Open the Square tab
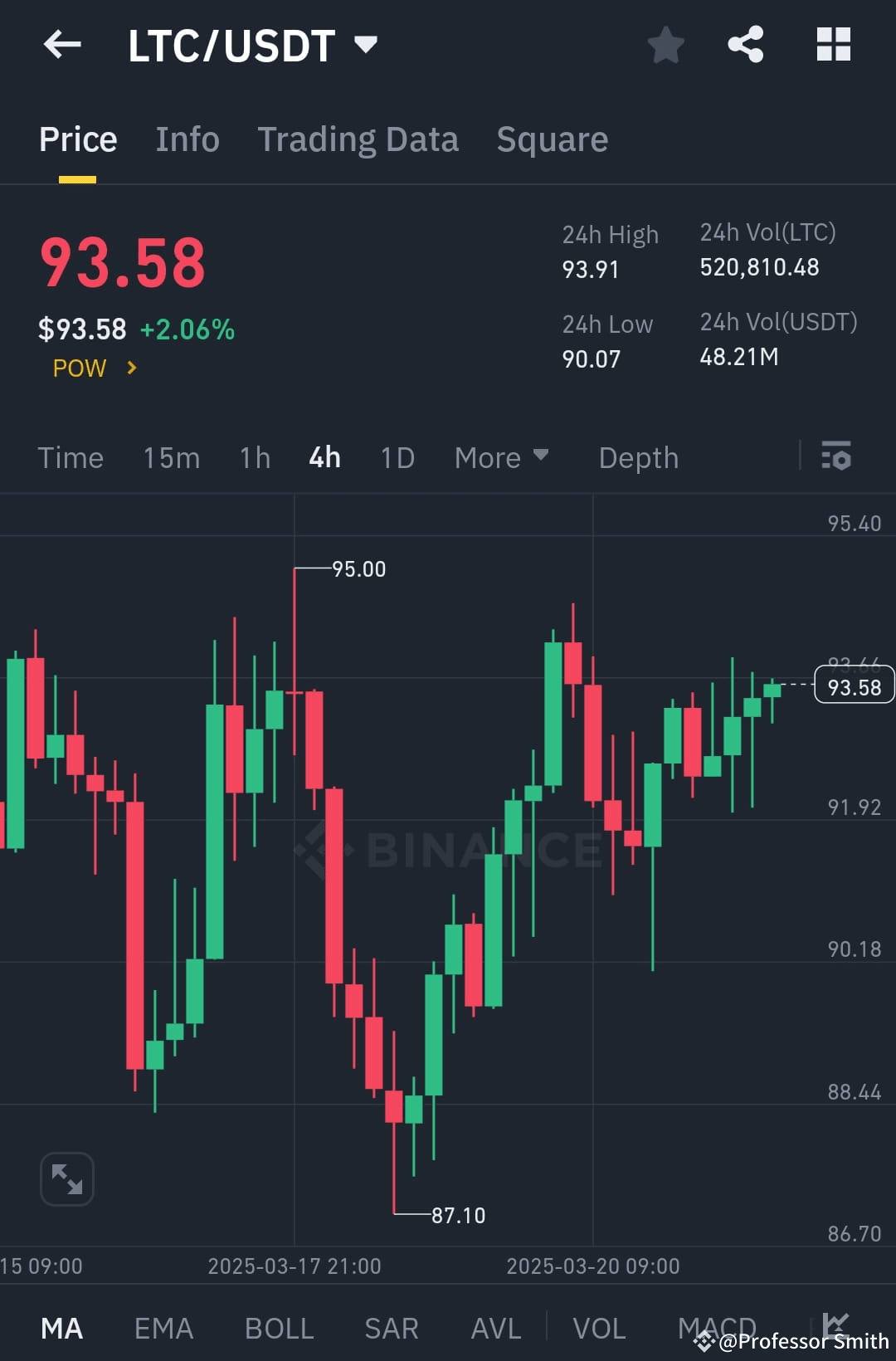 pyautogui.click(x=552, y=139)
